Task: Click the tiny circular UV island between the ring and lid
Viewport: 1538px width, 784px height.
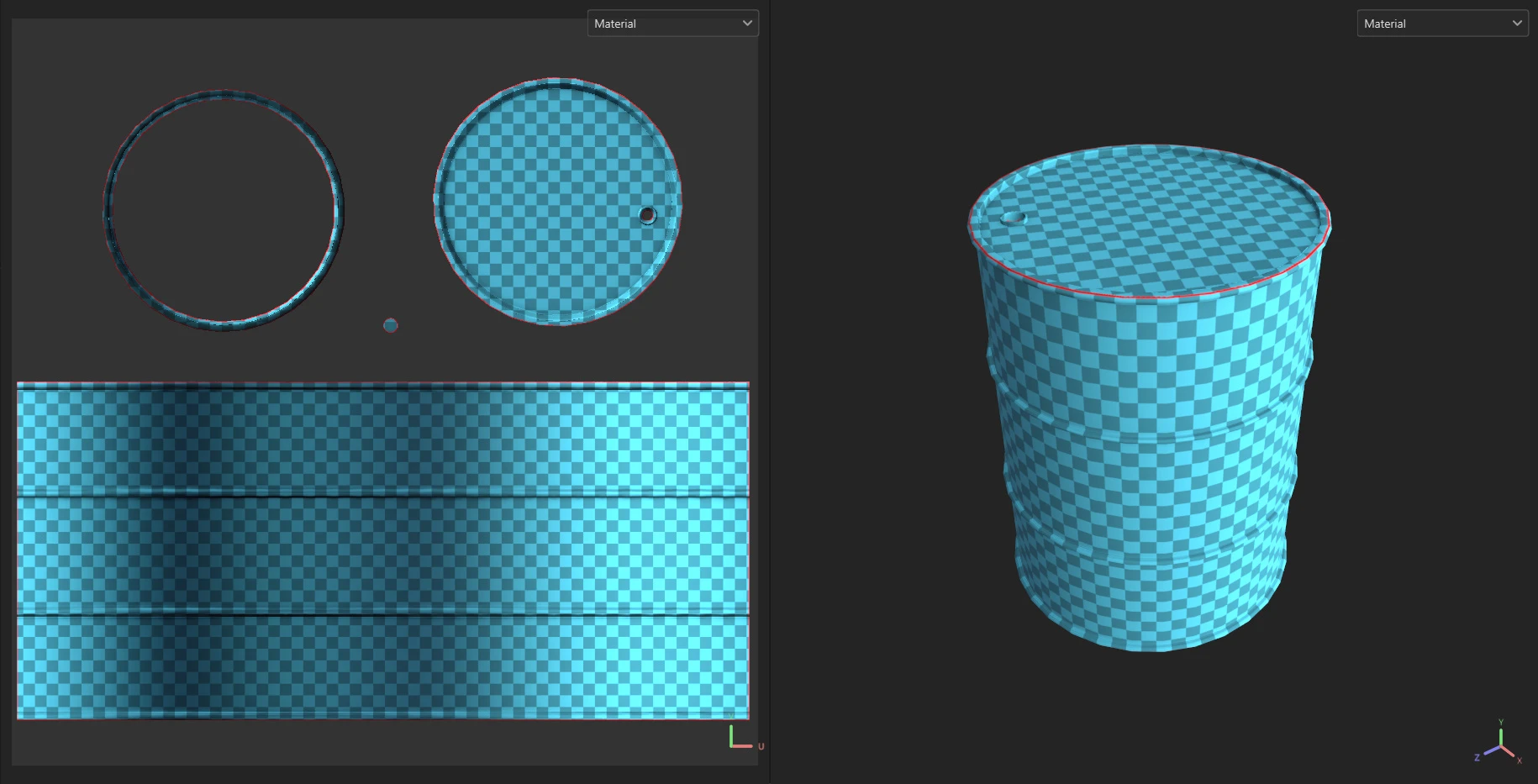Action: pyautogui.click(x=390, y=325)
